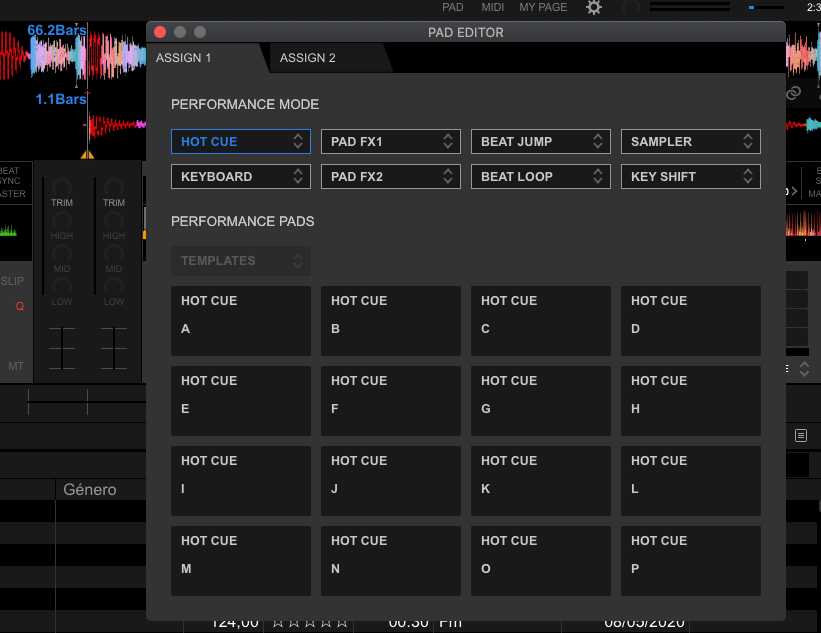Open the BEAT LOOP performance mode dropdown
The width and height of the screenshot is (821, 633).
point(541,176)
